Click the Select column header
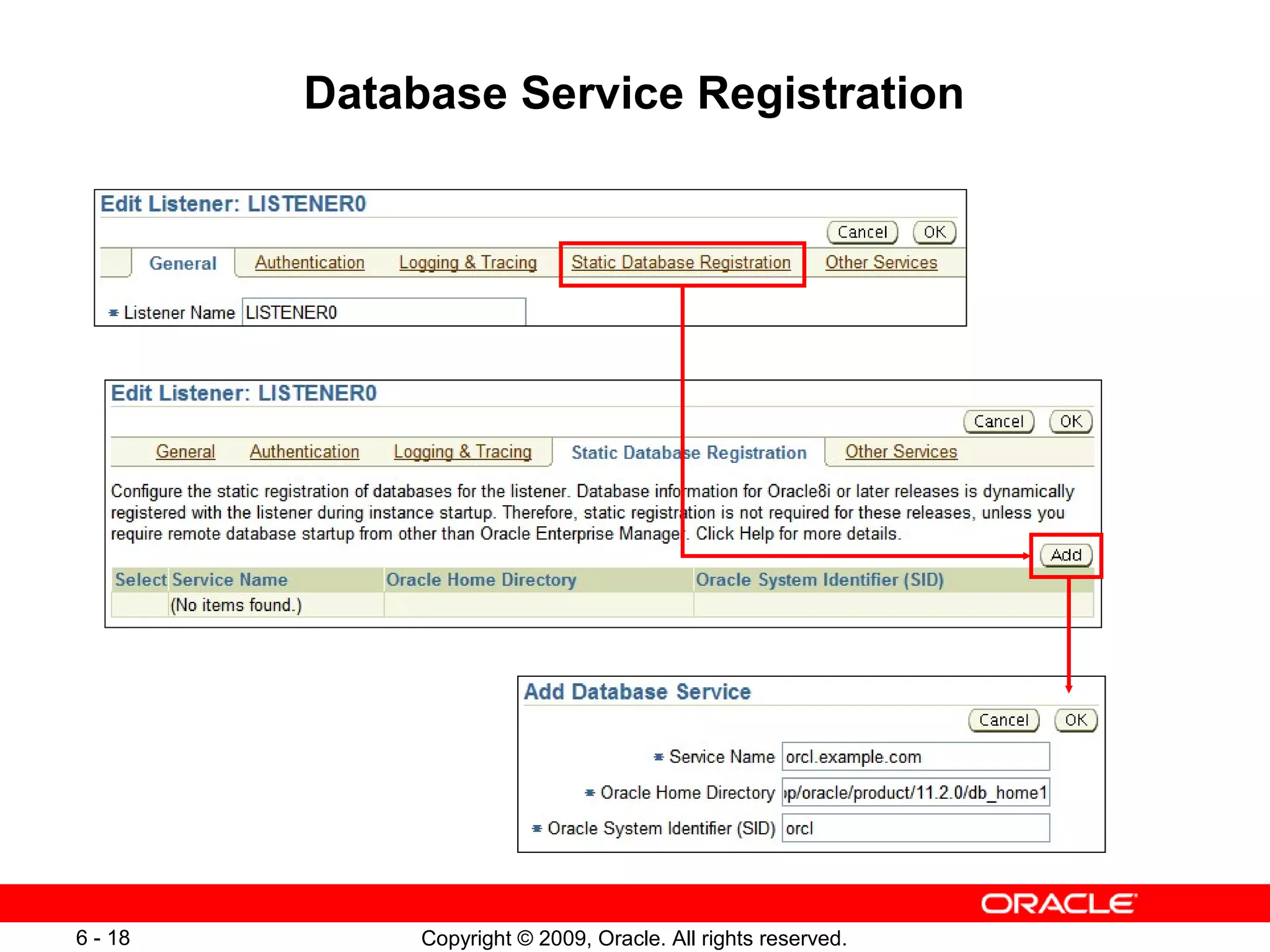Screen dimensions: 1270x952 [x=141, y=580]
